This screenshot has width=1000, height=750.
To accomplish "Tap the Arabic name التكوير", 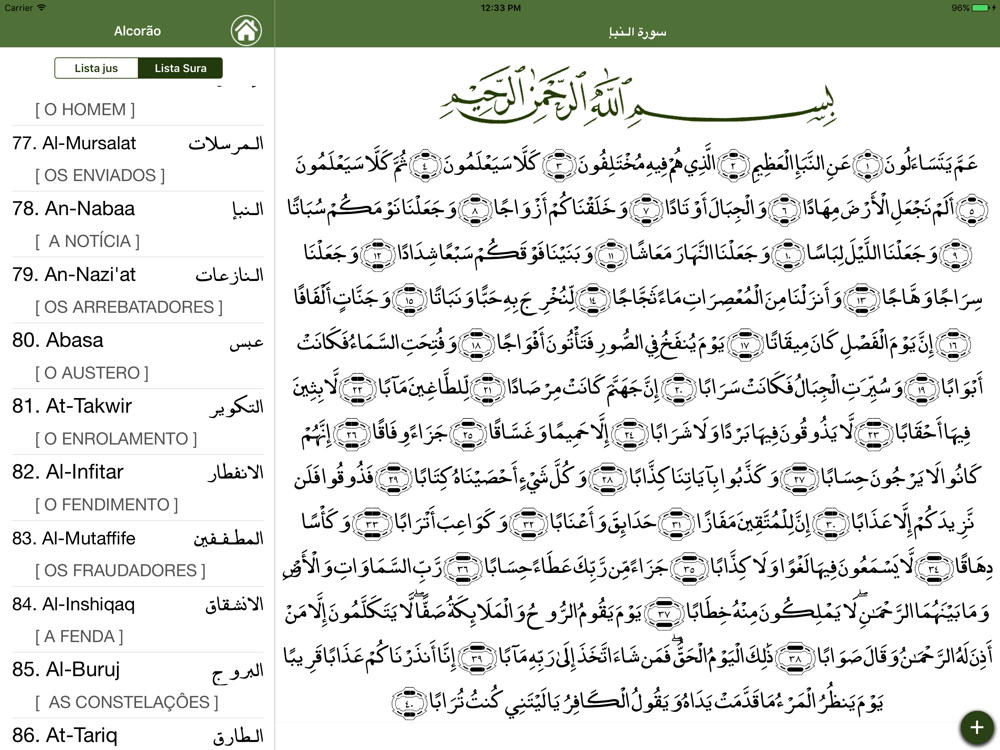I will click(x=237, y=407).
